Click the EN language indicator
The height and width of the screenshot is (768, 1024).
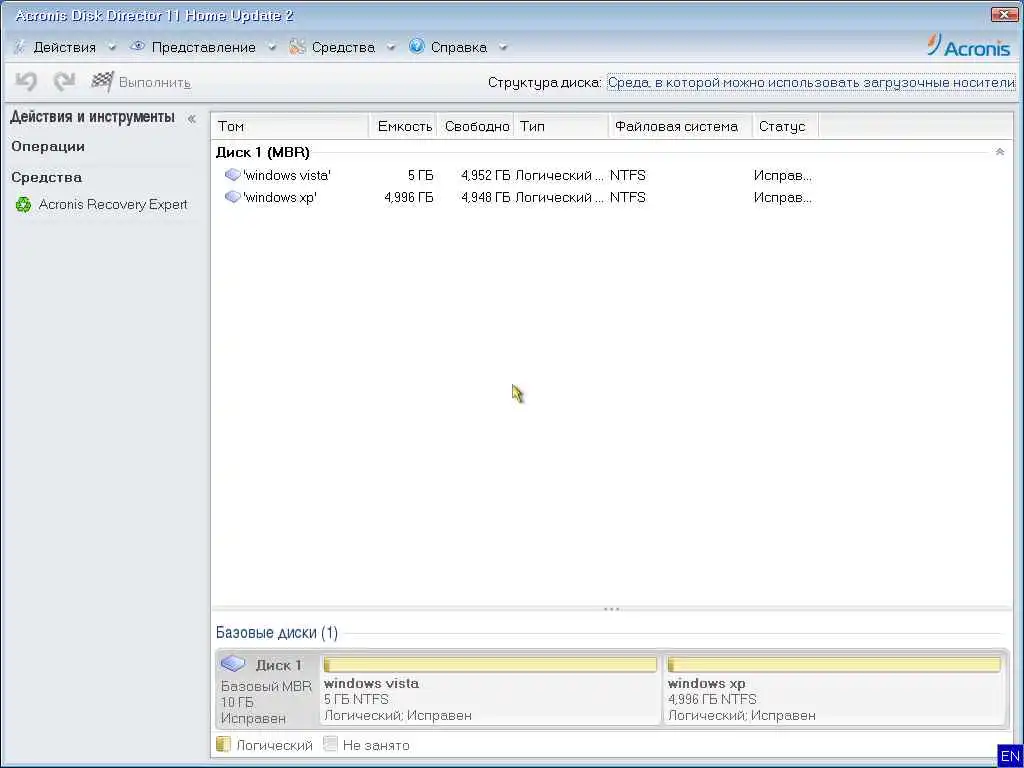coord(1010,756)
